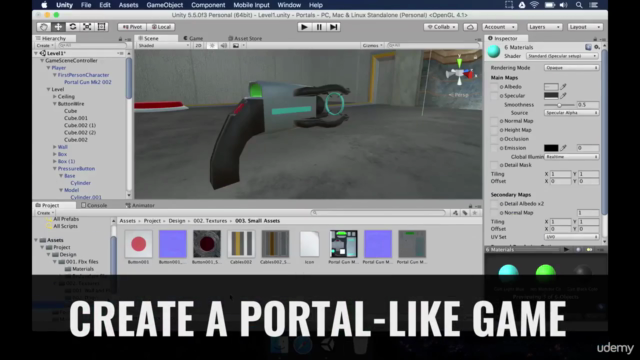This screenshot has width=640, height=360.
Task: Click the volume icon in menu bar
Action: coord(564,5)
